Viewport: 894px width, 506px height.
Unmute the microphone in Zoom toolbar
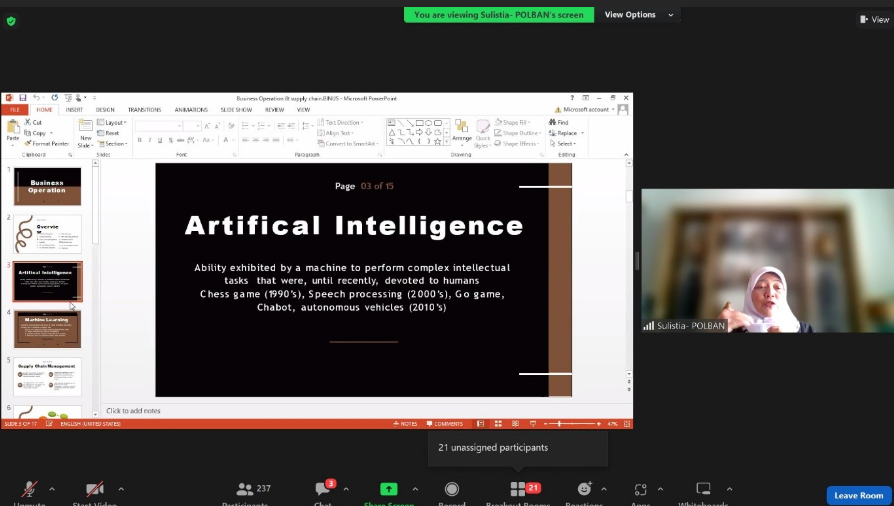coord(30,489)
